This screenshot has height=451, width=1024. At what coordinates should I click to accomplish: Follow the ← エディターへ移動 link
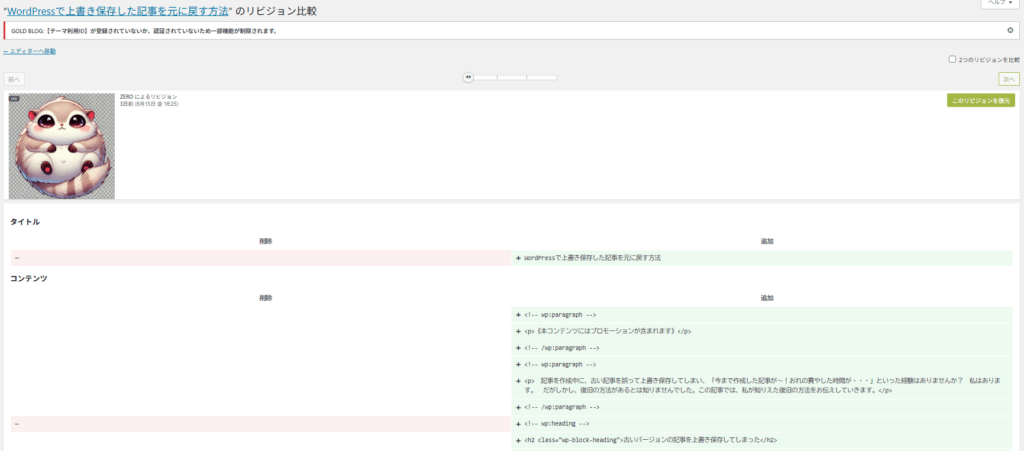tap(30, 51)
